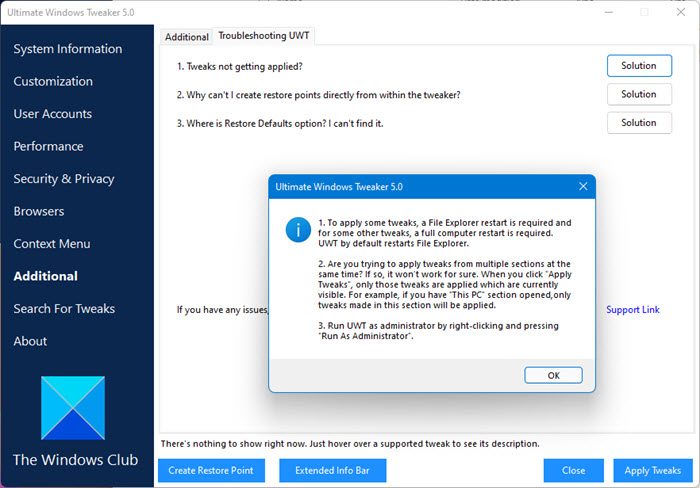Open the Support Link
The height and width of the screenshot is (488, 700).
point(633,309)
